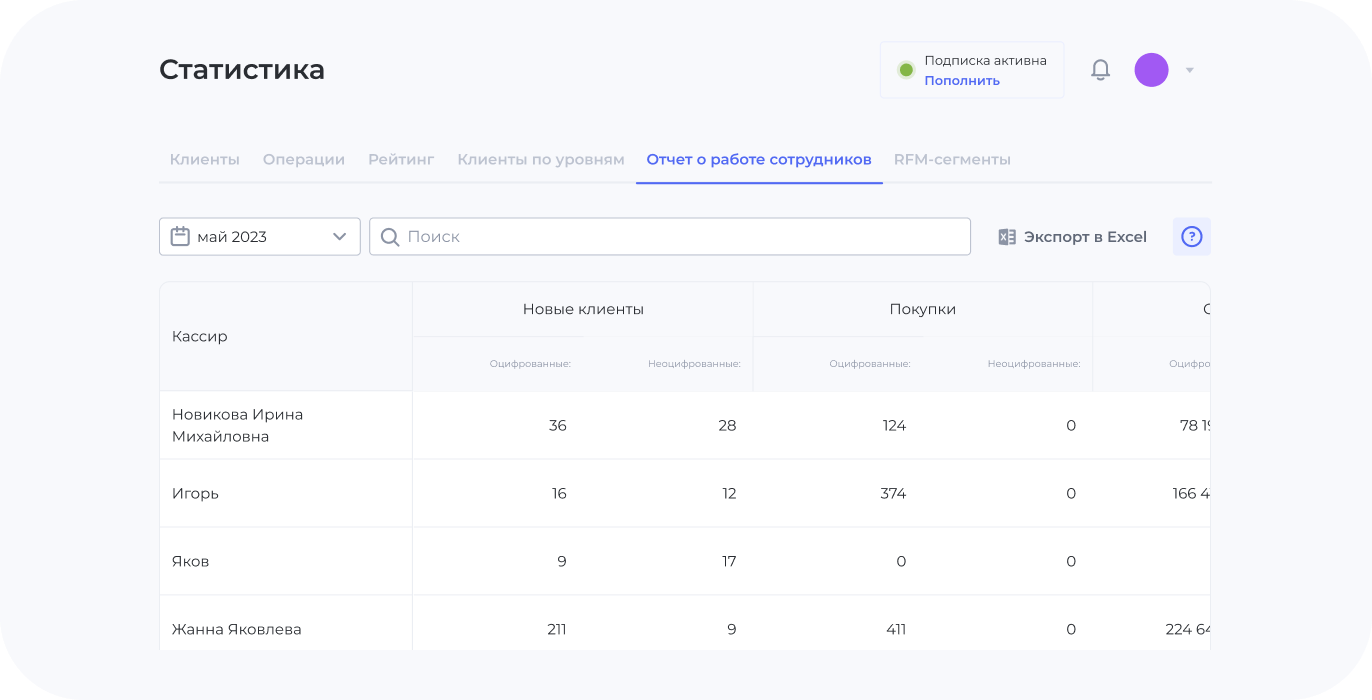Screen dimensions: 1372x700
Task: Go to the Рейтинг tab
Action: coord(401,160)
